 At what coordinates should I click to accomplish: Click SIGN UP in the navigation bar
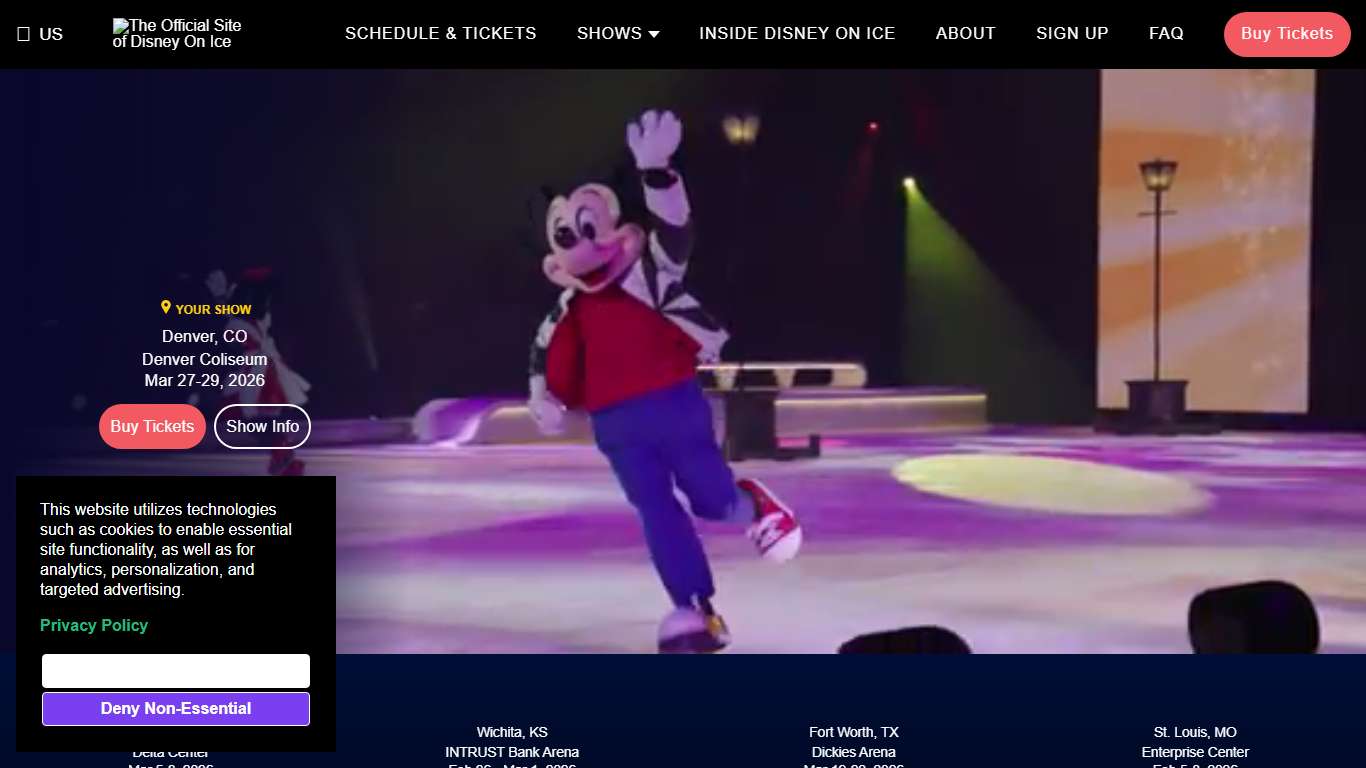point(1072,33)
